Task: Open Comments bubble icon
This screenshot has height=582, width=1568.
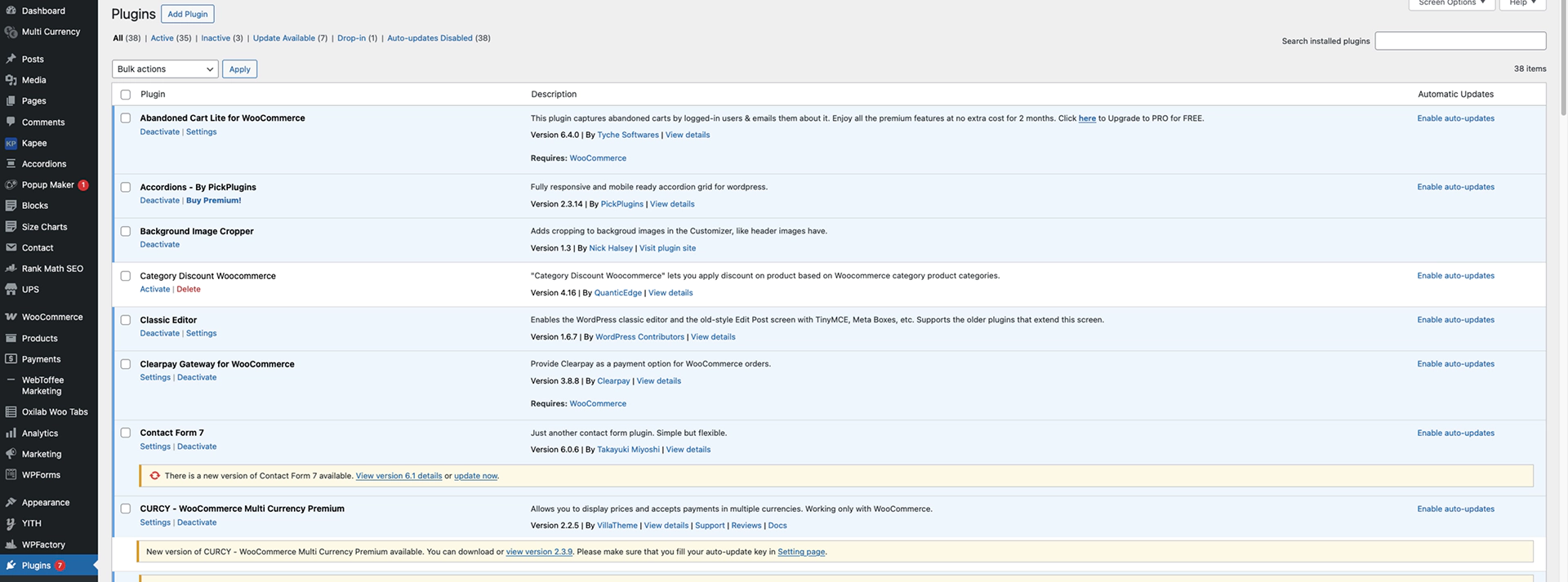Action: 11,122
